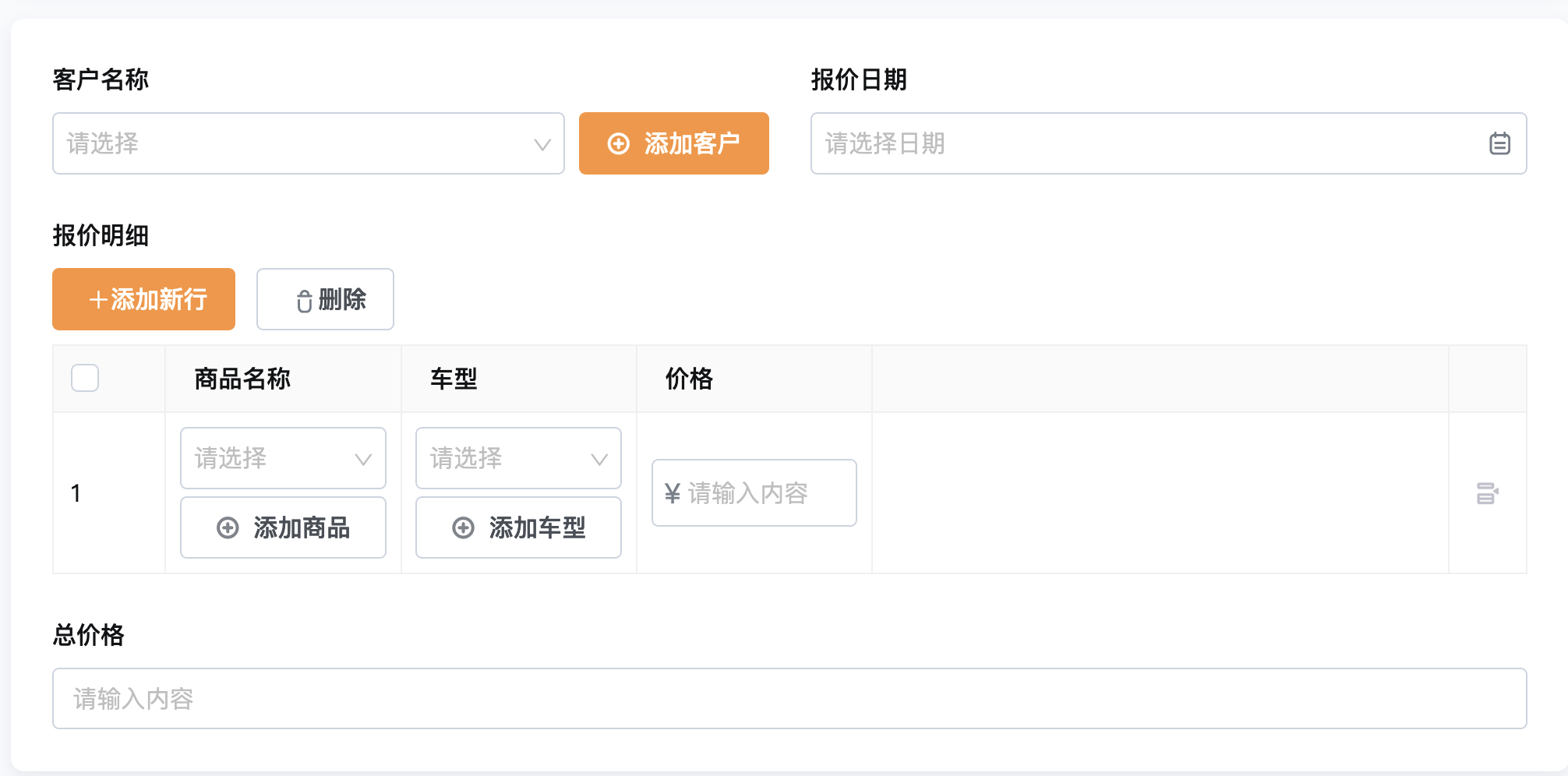The width and height of the screenshot is (1568, 776).
Task: Click the row action icon at row end
Action: point(1487,493)
